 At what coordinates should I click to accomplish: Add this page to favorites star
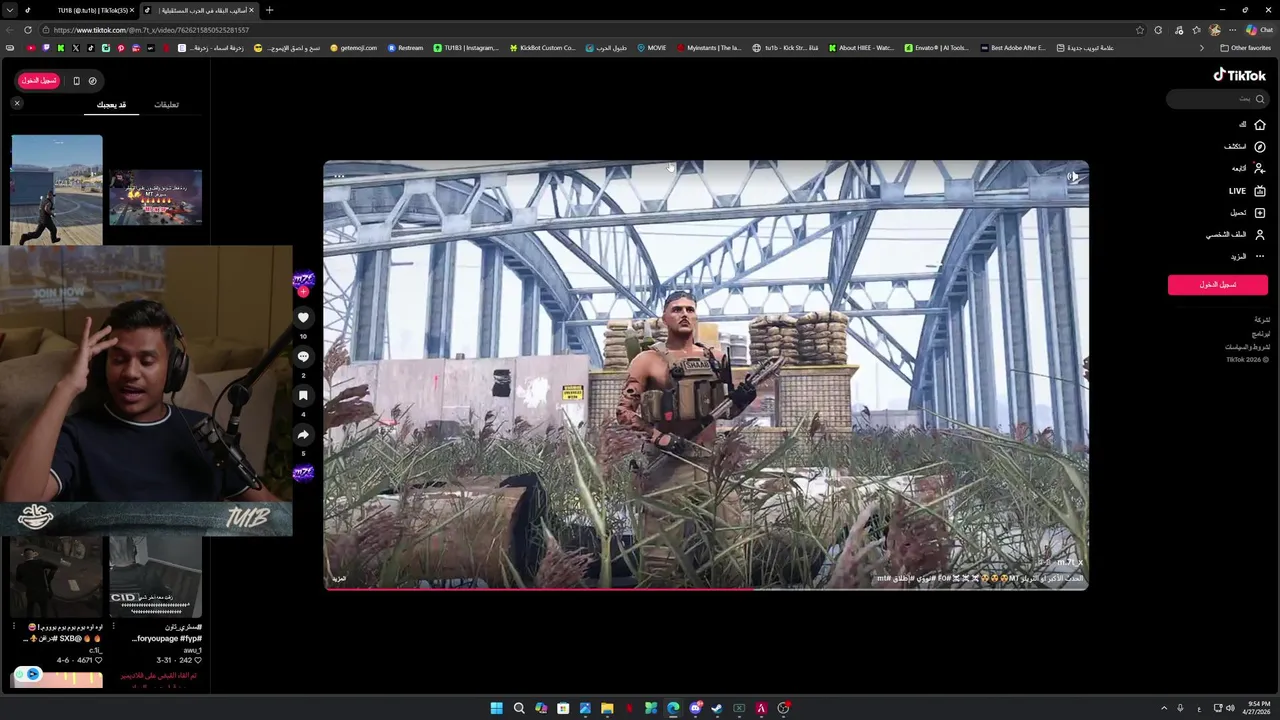coord(1140,30)
